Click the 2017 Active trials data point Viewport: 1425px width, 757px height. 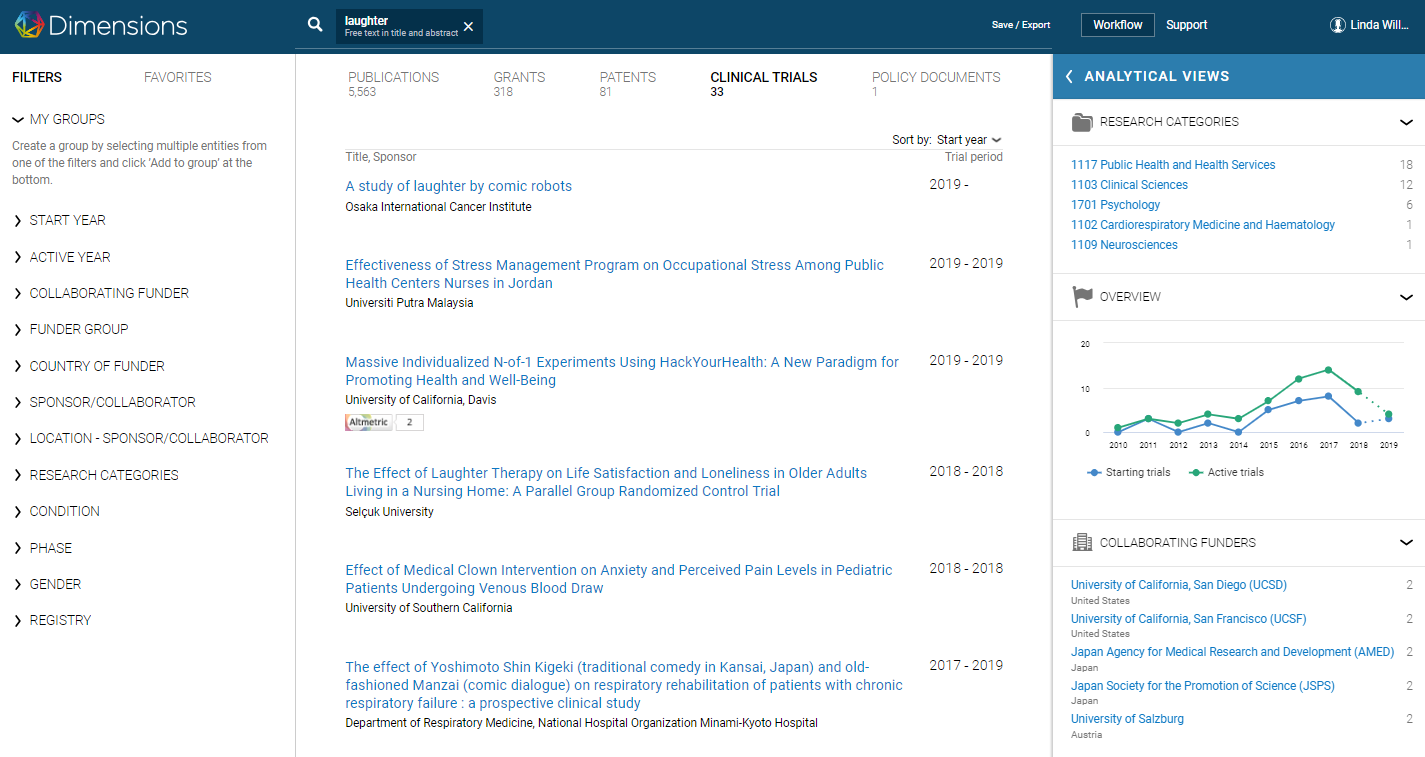(1328, 370)
